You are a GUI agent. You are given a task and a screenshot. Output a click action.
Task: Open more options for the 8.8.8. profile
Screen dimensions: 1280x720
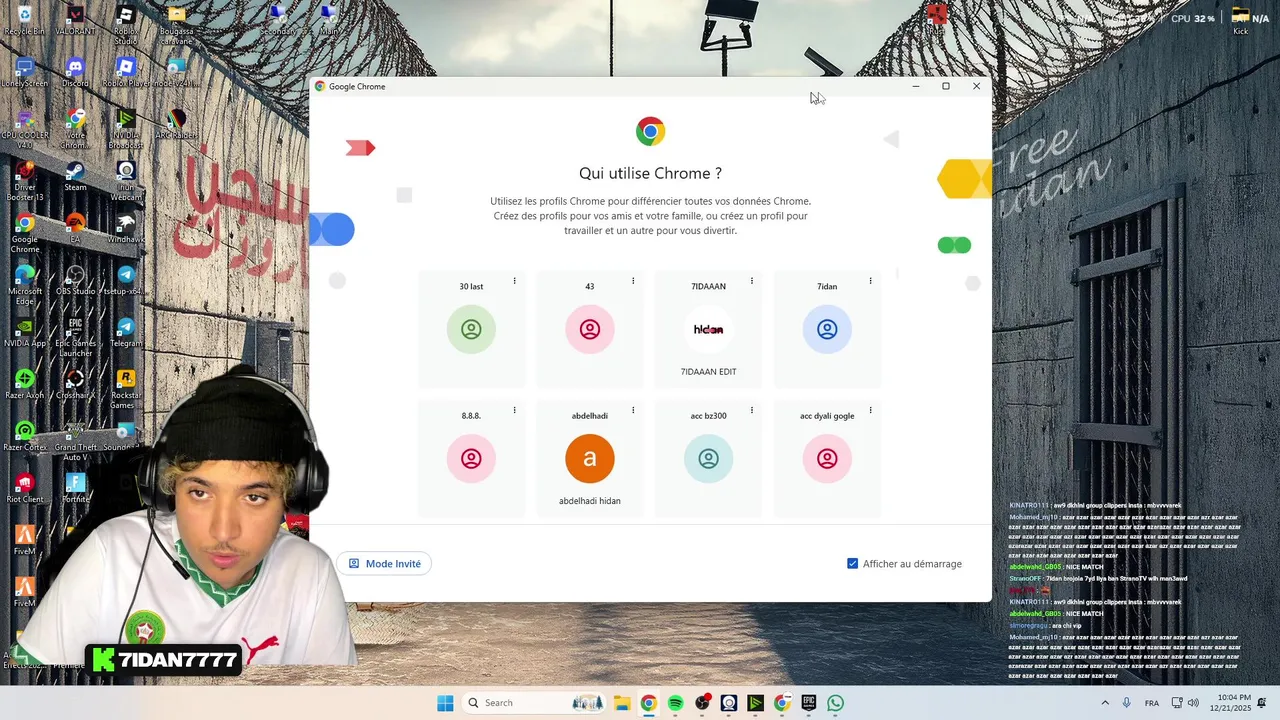pos(514,410)
